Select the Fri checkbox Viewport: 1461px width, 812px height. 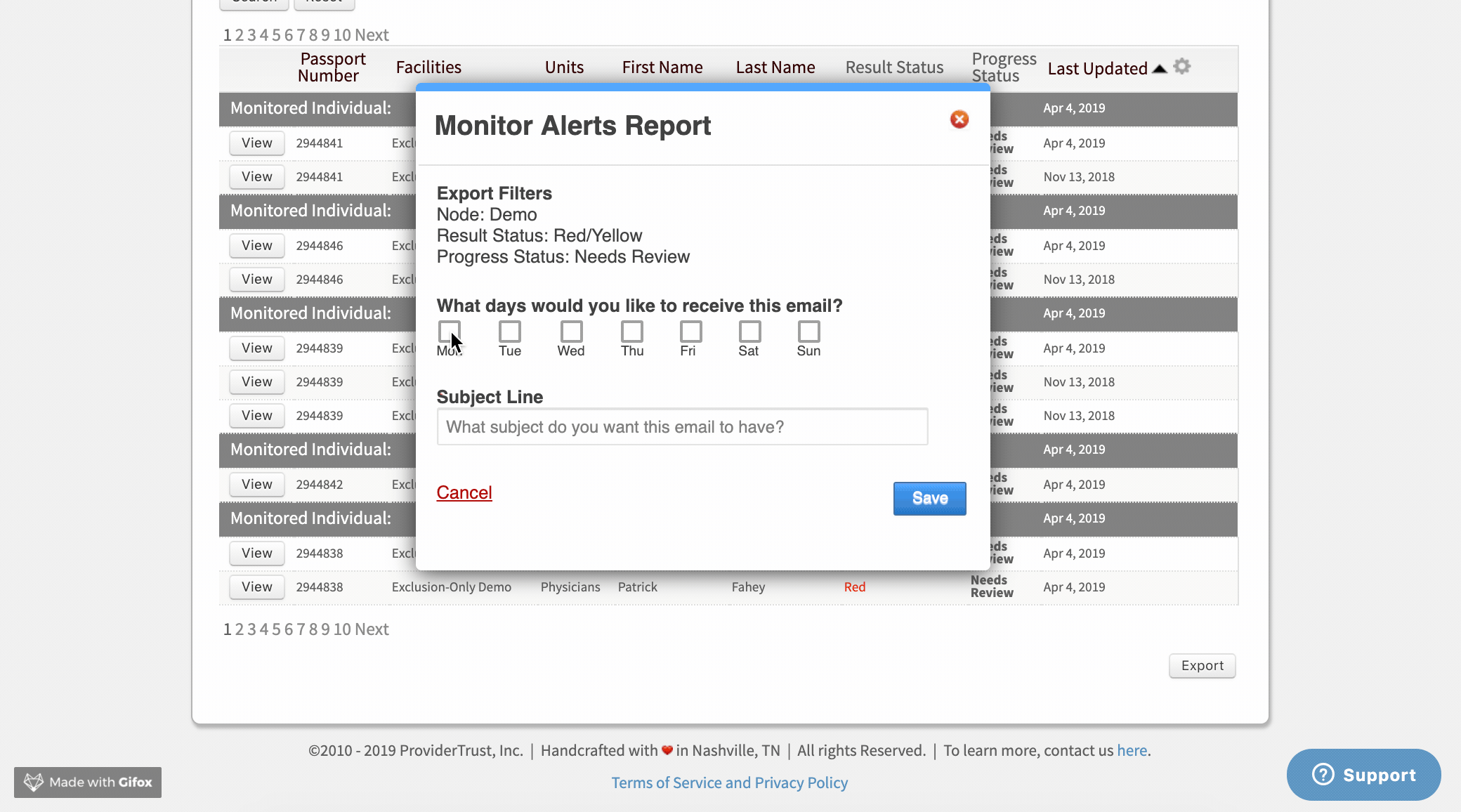click(690, 331)
